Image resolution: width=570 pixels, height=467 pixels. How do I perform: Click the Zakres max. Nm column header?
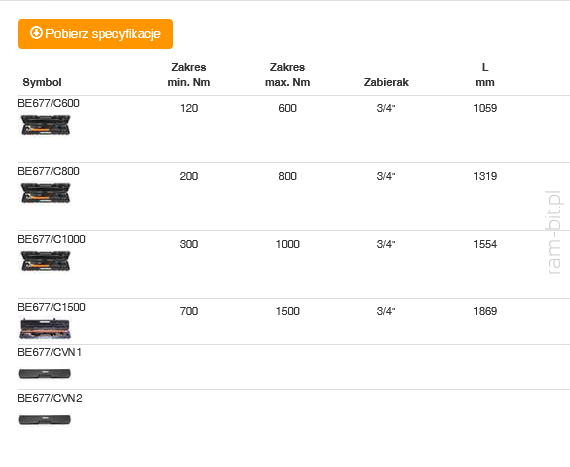point(287,75)
